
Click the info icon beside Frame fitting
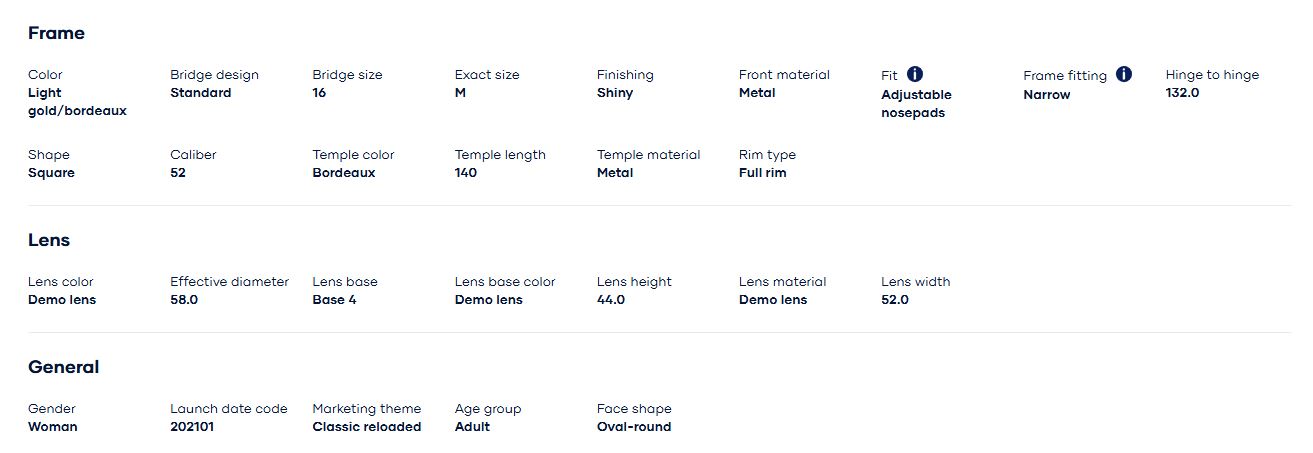pyautogui.click(x=1124, y=74)
